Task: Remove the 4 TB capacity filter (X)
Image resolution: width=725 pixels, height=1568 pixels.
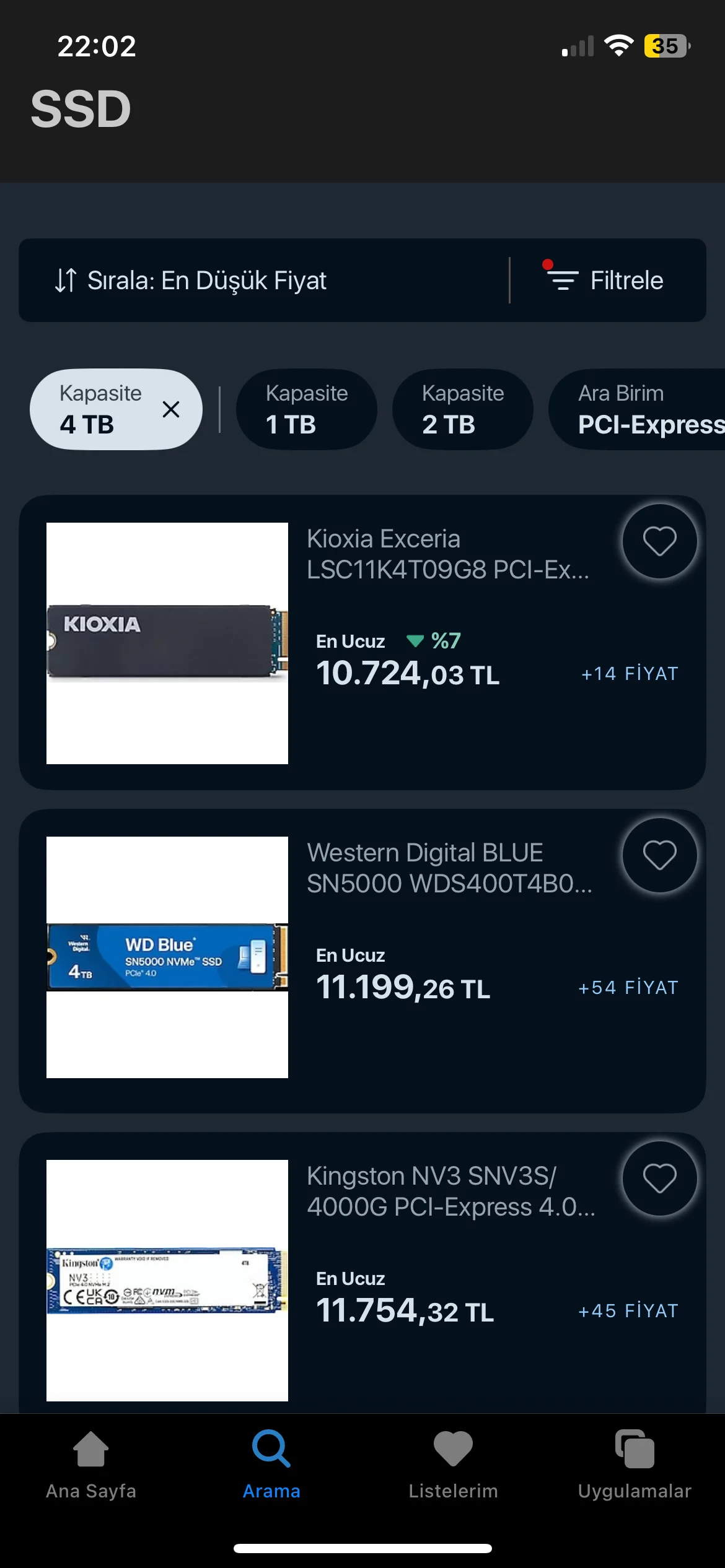Action: [170, 409]
